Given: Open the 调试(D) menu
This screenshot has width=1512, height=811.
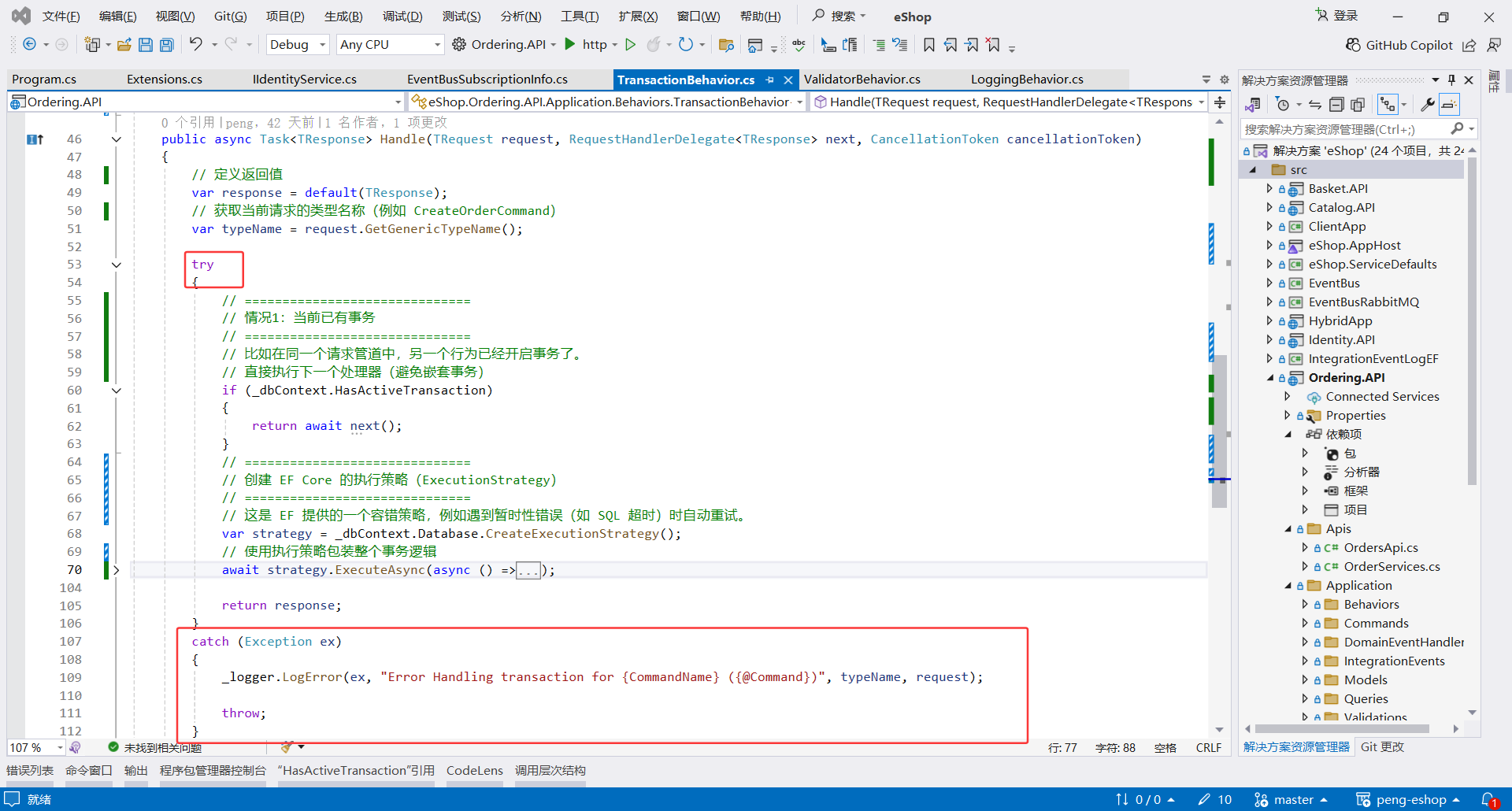Looking at the screenshot, I should tap(402, 17).
